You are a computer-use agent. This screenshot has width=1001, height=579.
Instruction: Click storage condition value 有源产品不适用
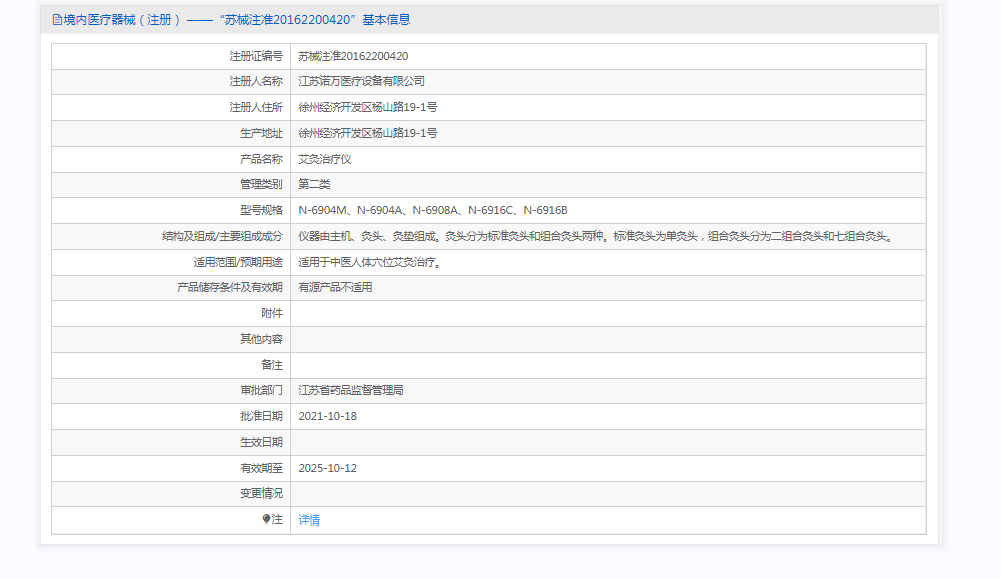click(335, 287)
